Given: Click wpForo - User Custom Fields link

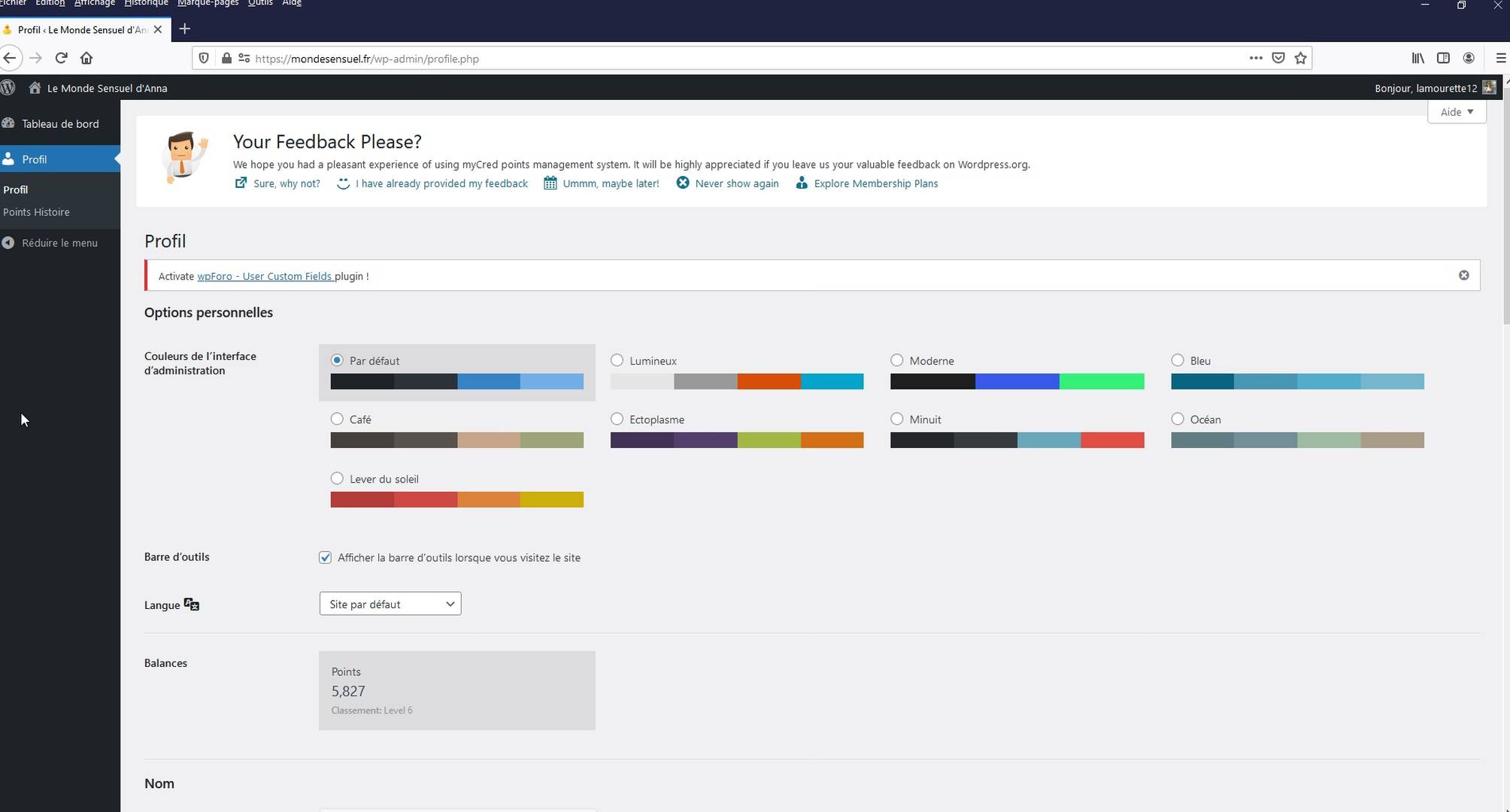Looking at the screenshot, I should pos(265,276).
